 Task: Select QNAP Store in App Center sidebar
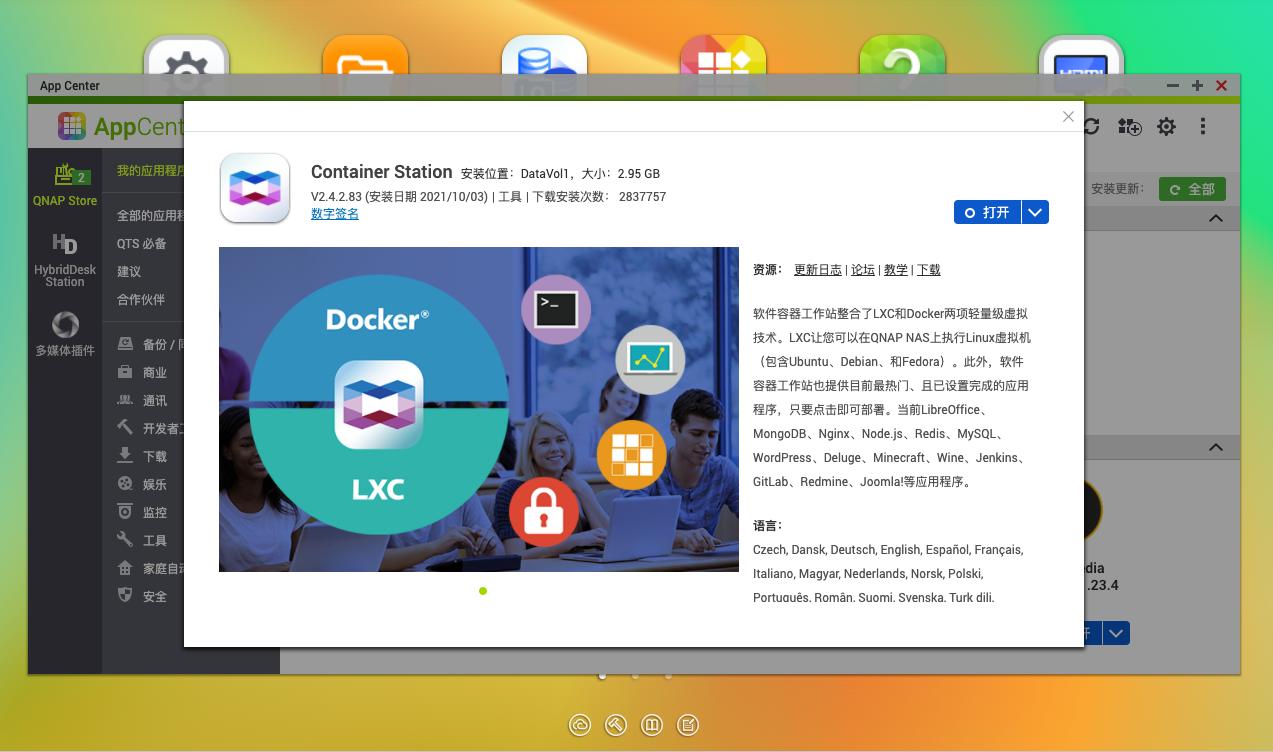[x=65, y=184]
